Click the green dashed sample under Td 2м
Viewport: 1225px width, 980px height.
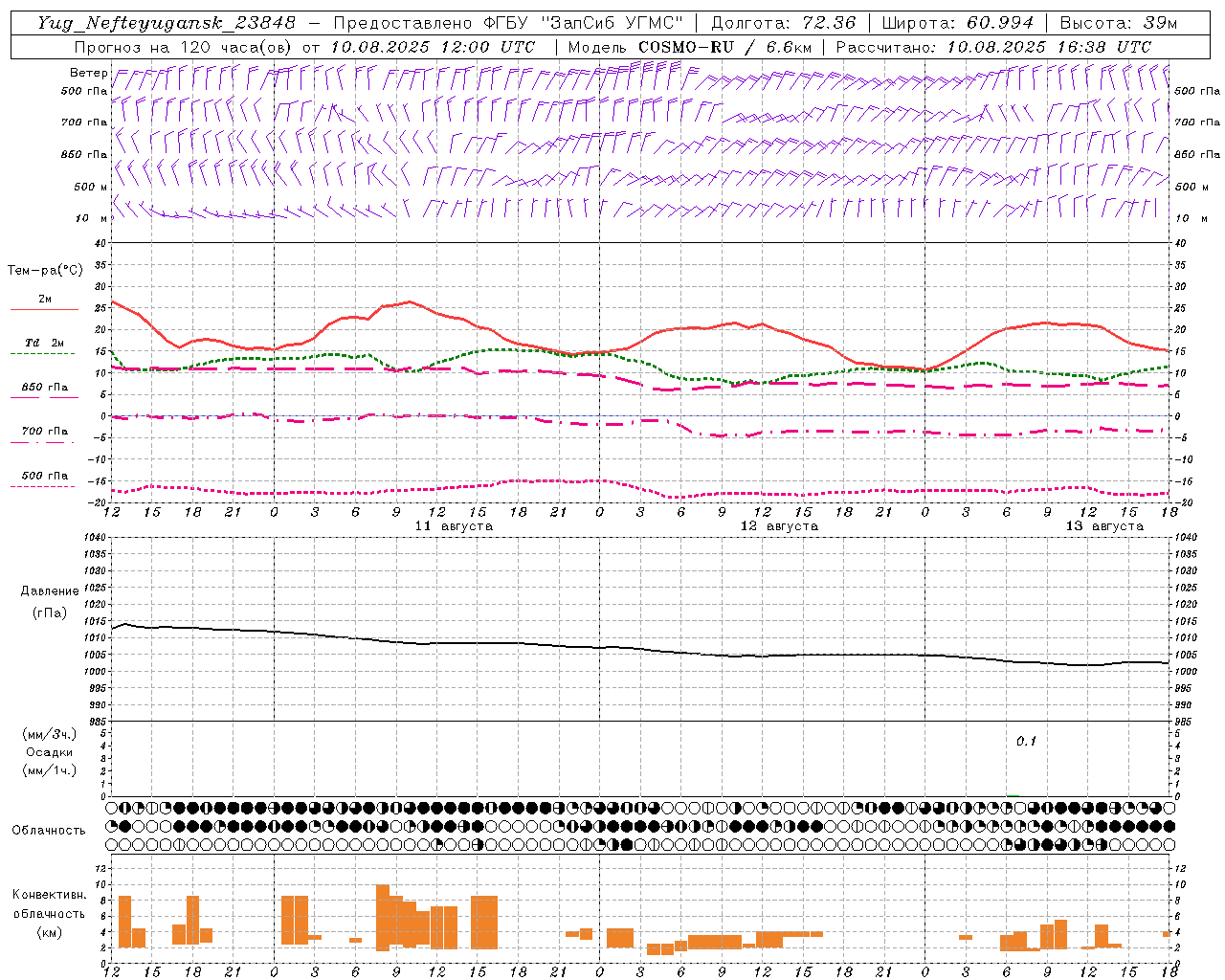tap(44, 354)
